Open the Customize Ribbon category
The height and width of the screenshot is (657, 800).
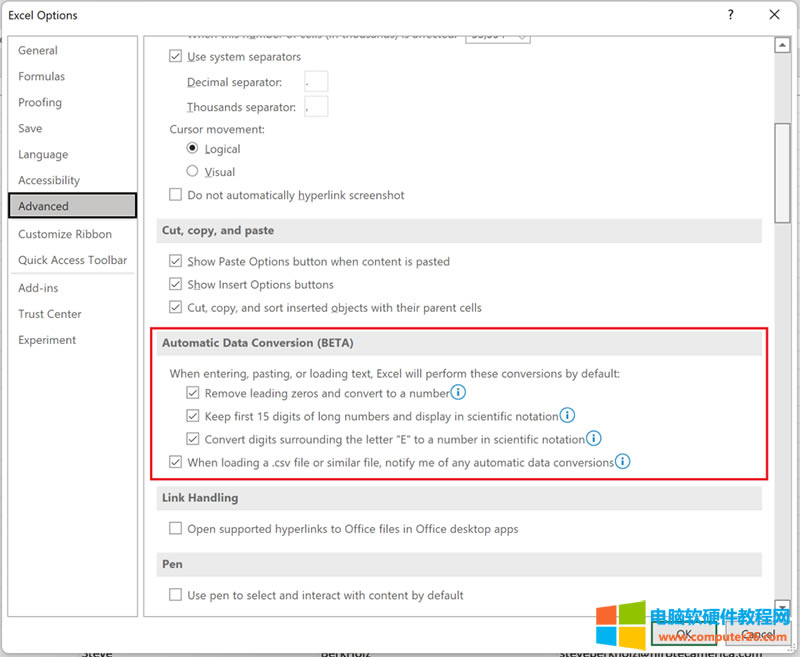65,234
